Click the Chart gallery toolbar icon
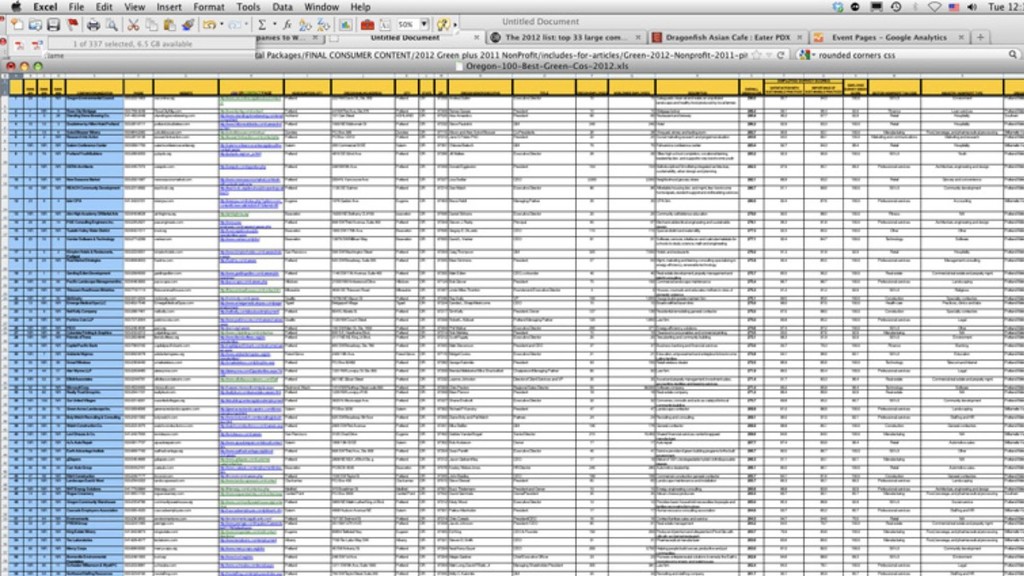 click(345, 25)
